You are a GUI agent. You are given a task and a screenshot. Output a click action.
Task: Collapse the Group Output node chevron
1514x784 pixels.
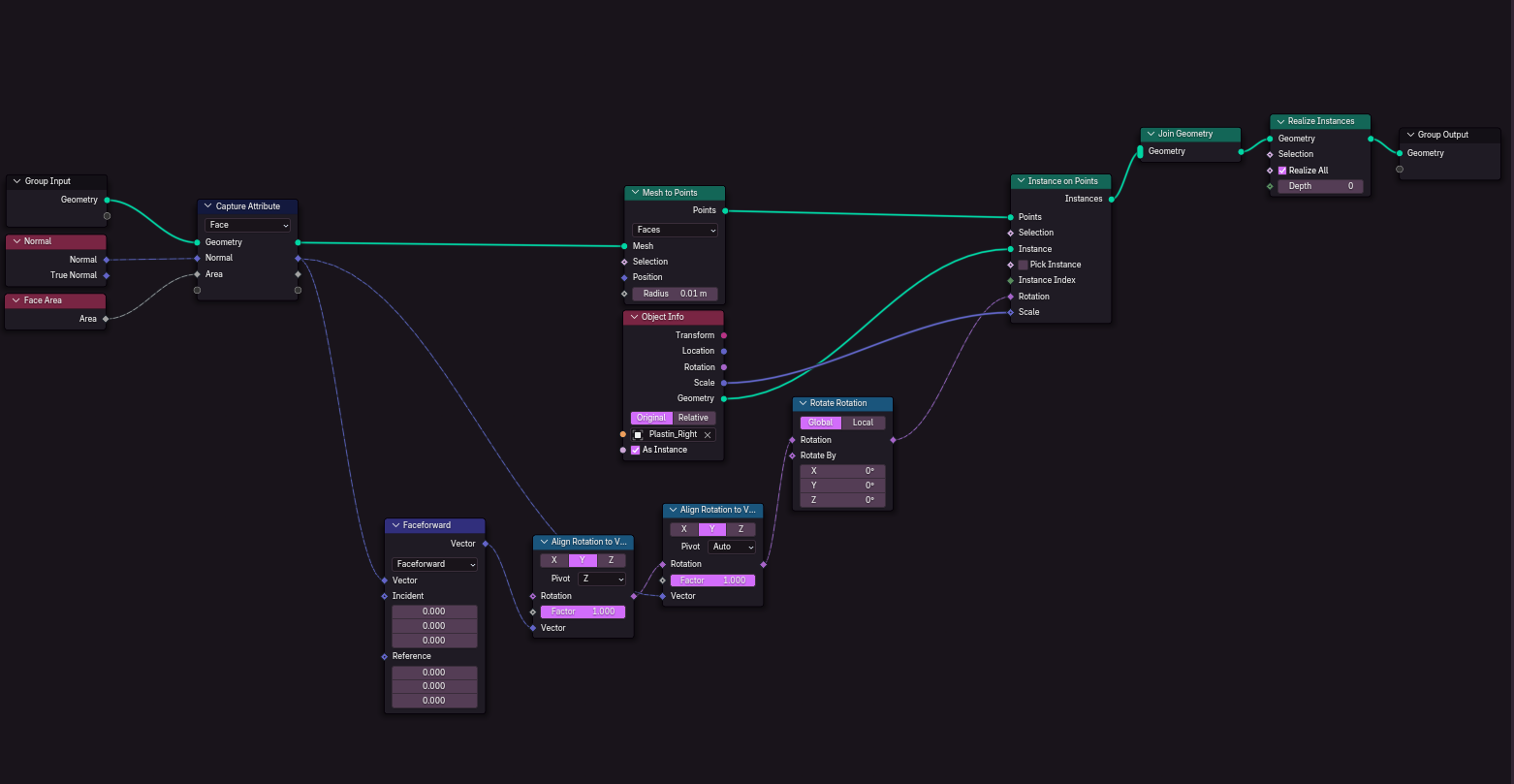tap(1410, 135)
